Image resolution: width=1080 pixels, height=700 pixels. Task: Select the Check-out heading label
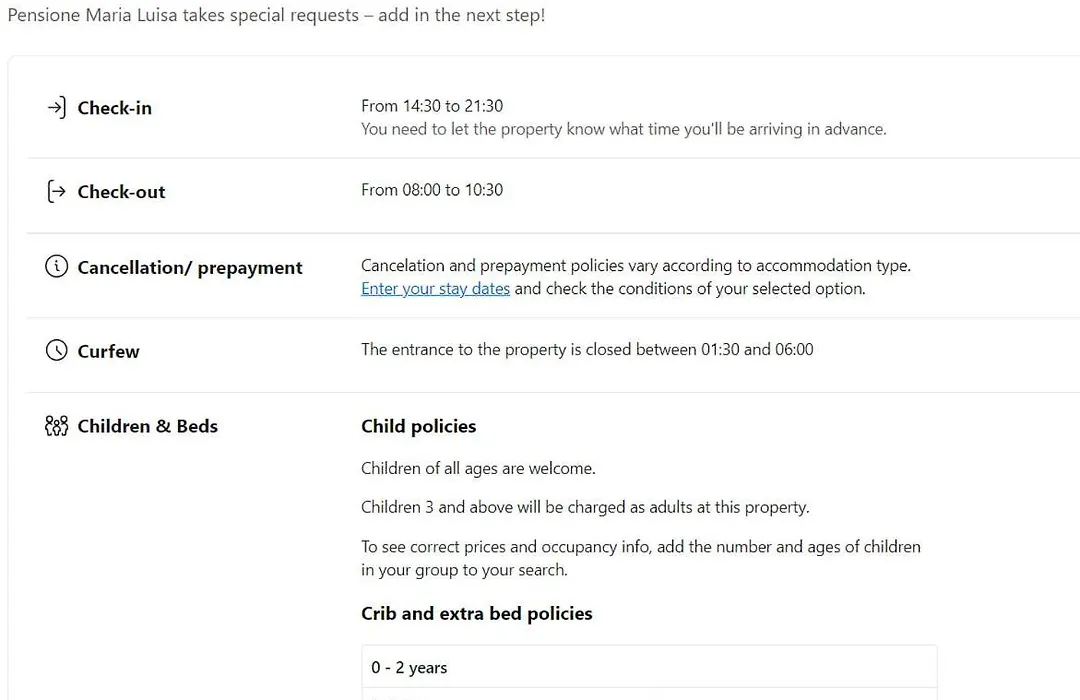121,192
